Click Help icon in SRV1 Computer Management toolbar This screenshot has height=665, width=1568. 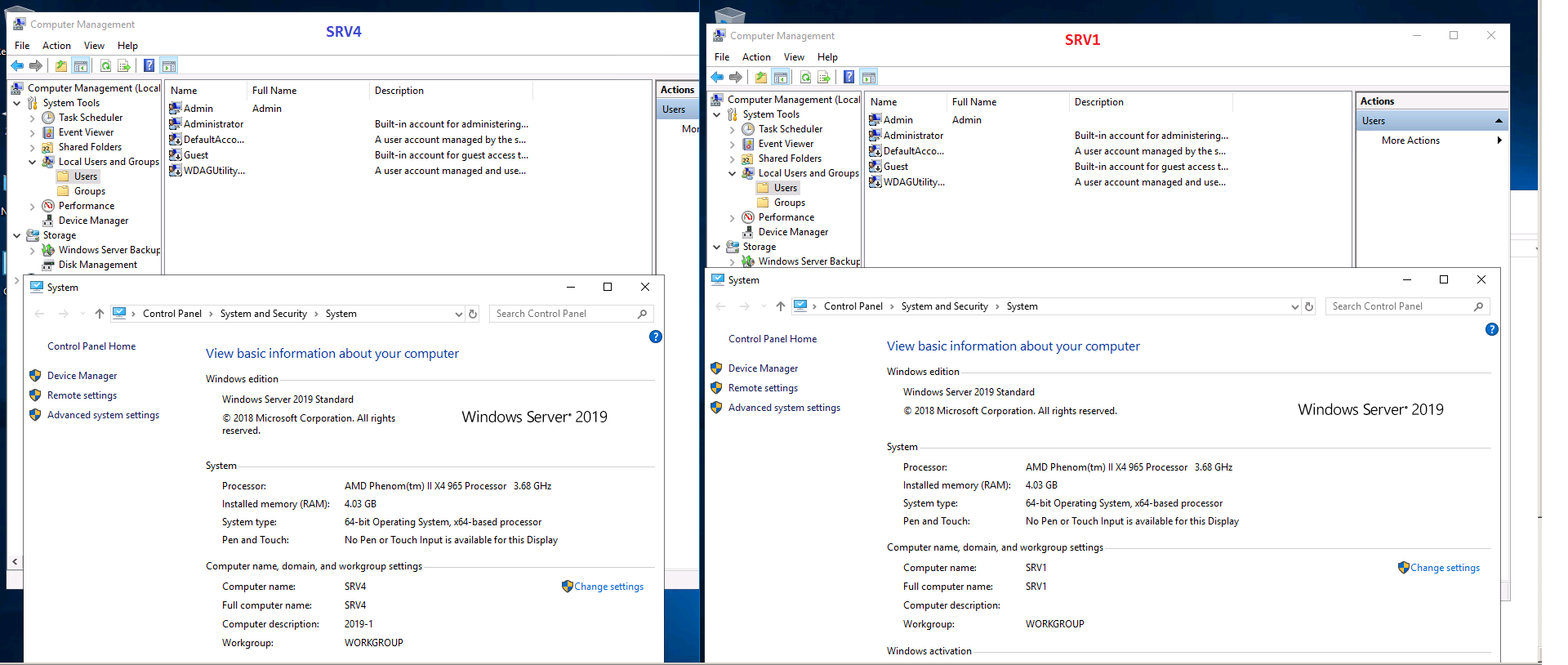pos(849,77)
